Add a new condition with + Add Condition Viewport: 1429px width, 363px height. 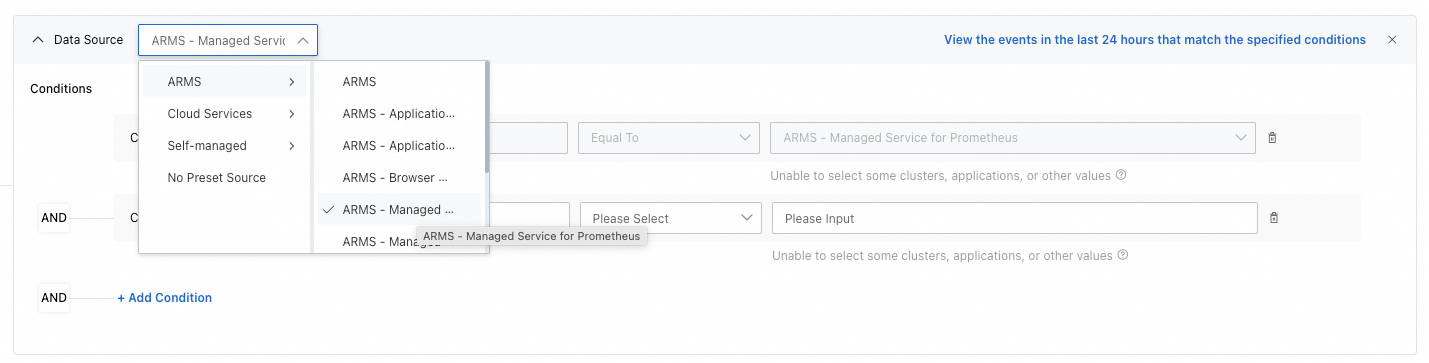click(165, 297)
